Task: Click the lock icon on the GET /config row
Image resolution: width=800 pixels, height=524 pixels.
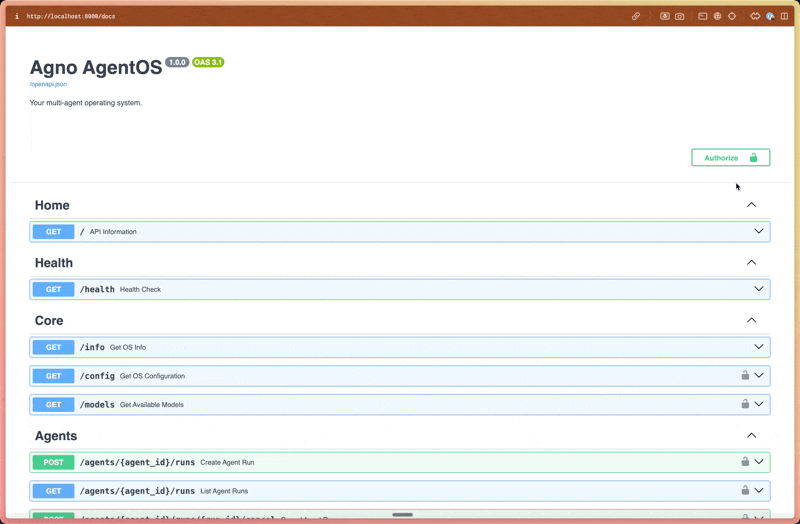Action: [745, 376]
